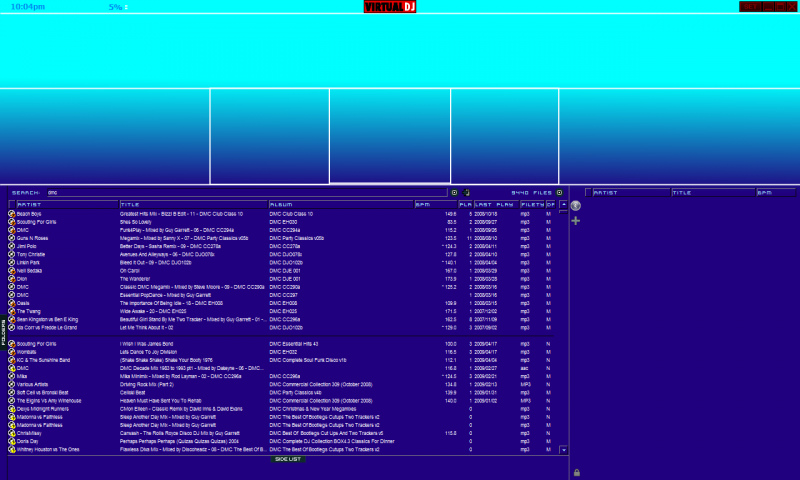Click the '9440 FILES' counter text
Viewport: 800px width, 480px height.
tap(532, 193)
